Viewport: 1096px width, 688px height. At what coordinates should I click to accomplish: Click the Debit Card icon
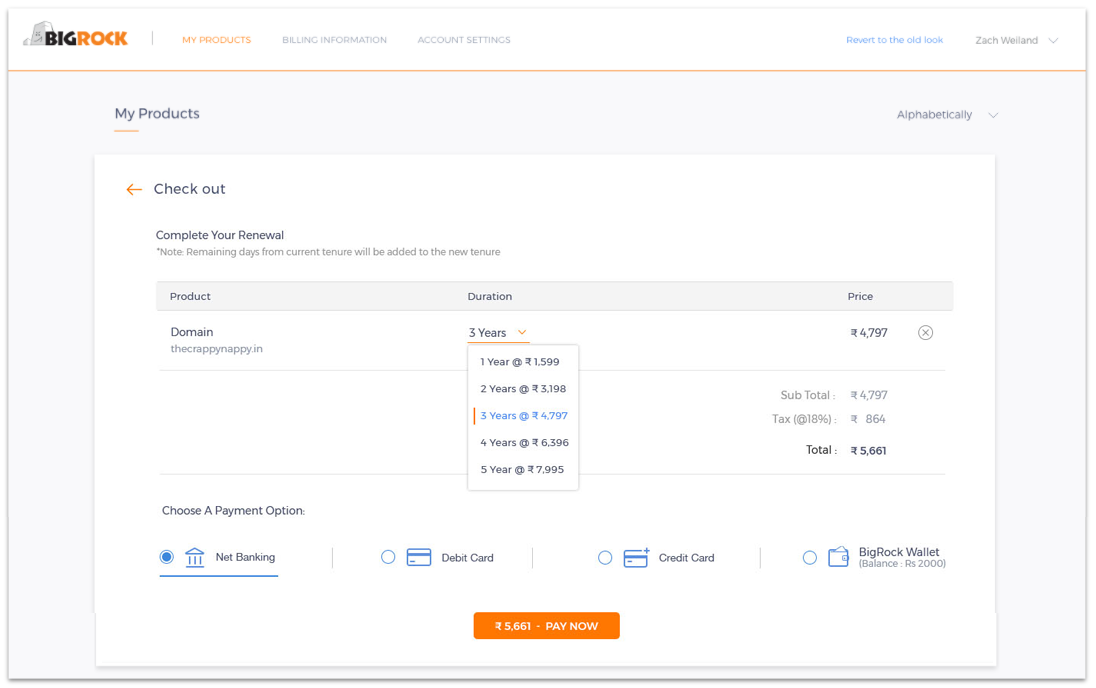[x=419, y=557]
